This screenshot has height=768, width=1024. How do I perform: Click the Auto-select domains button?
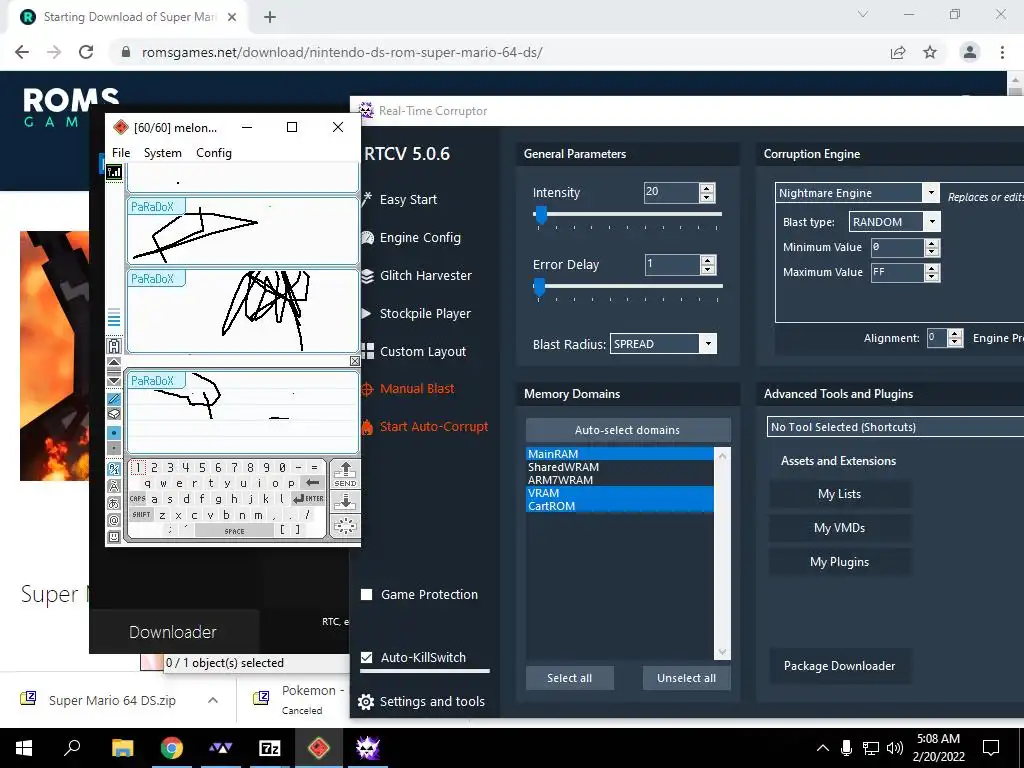(x=628, y=430)
